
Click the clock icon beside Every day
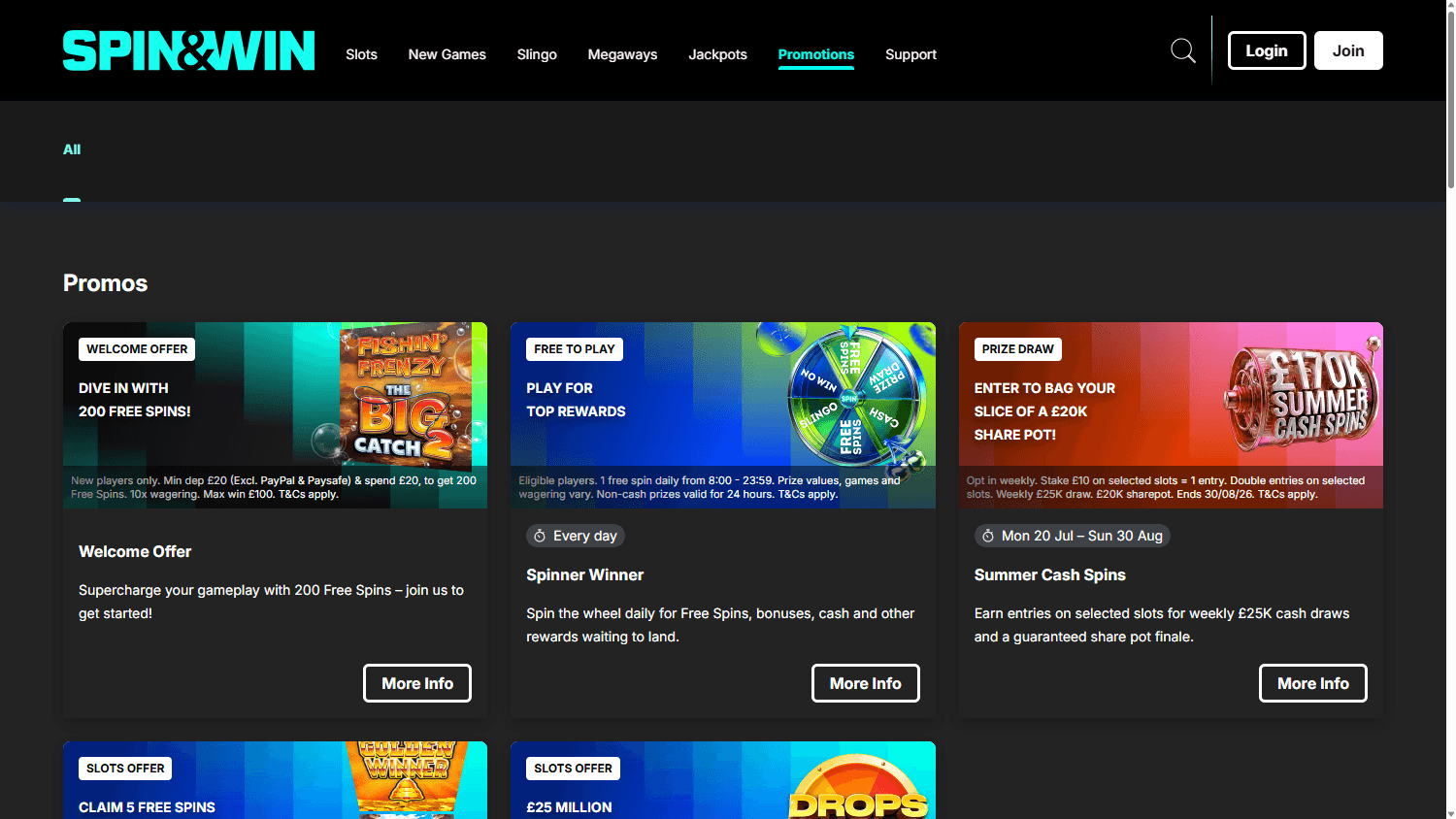pyautogui.click(x=540, y=536)
